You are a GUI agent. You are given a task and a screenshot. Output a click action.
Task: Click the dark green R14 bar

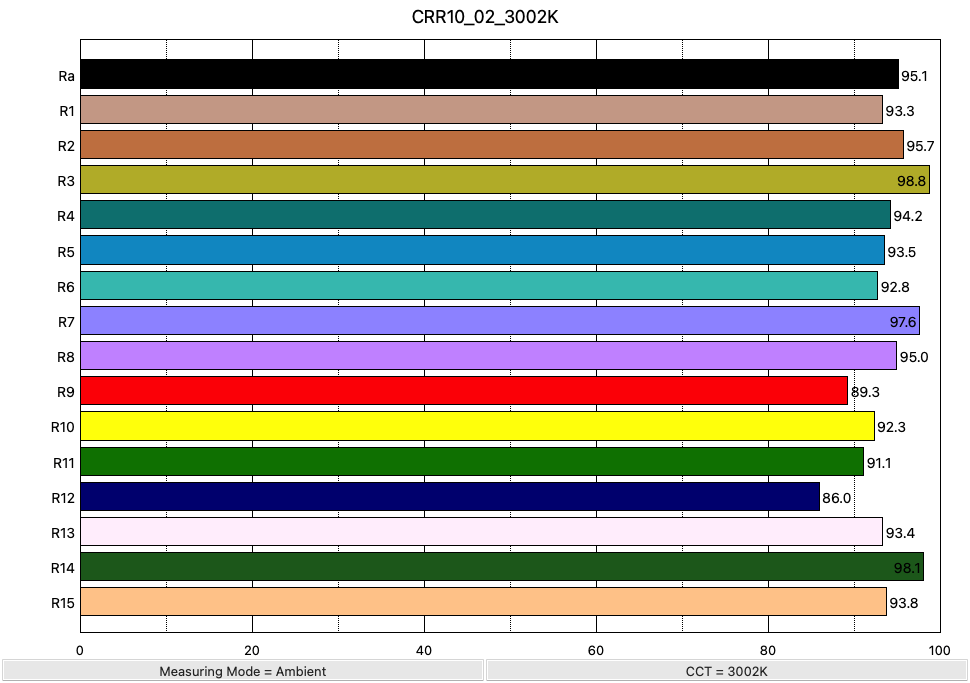(502, 567)
